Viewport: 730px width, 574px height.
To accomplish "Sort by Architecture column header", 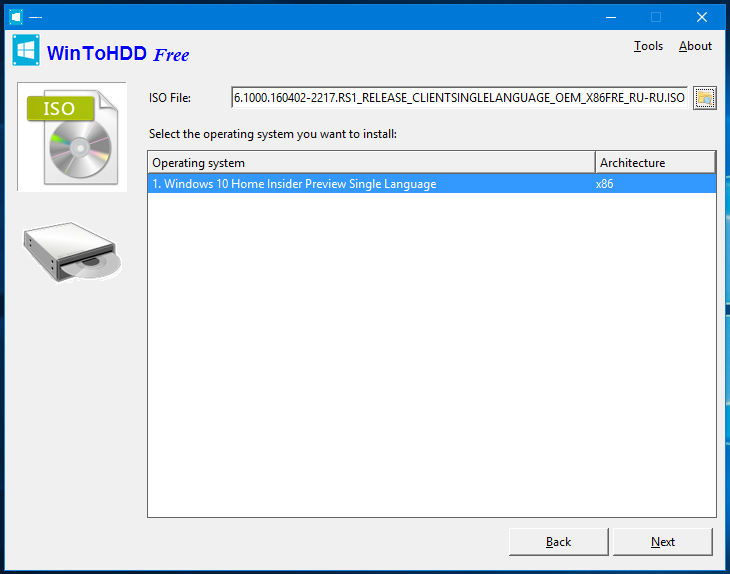I will click(x=655, y=163).
